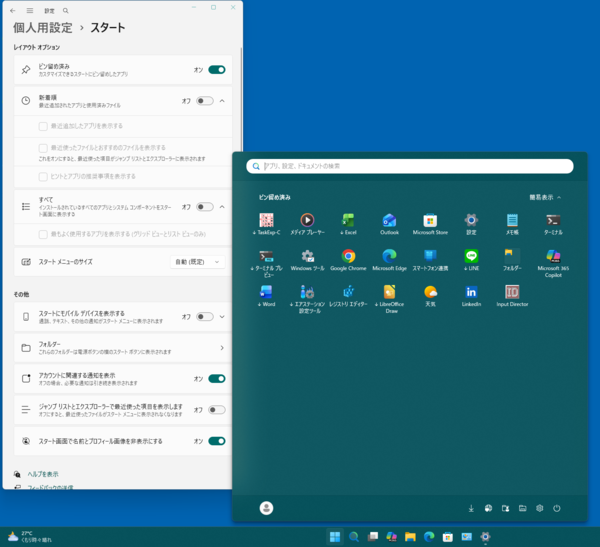The image size is (600, 547).
Task: Launch LibreOffice Draw pinned app
Action: [389, 299]
